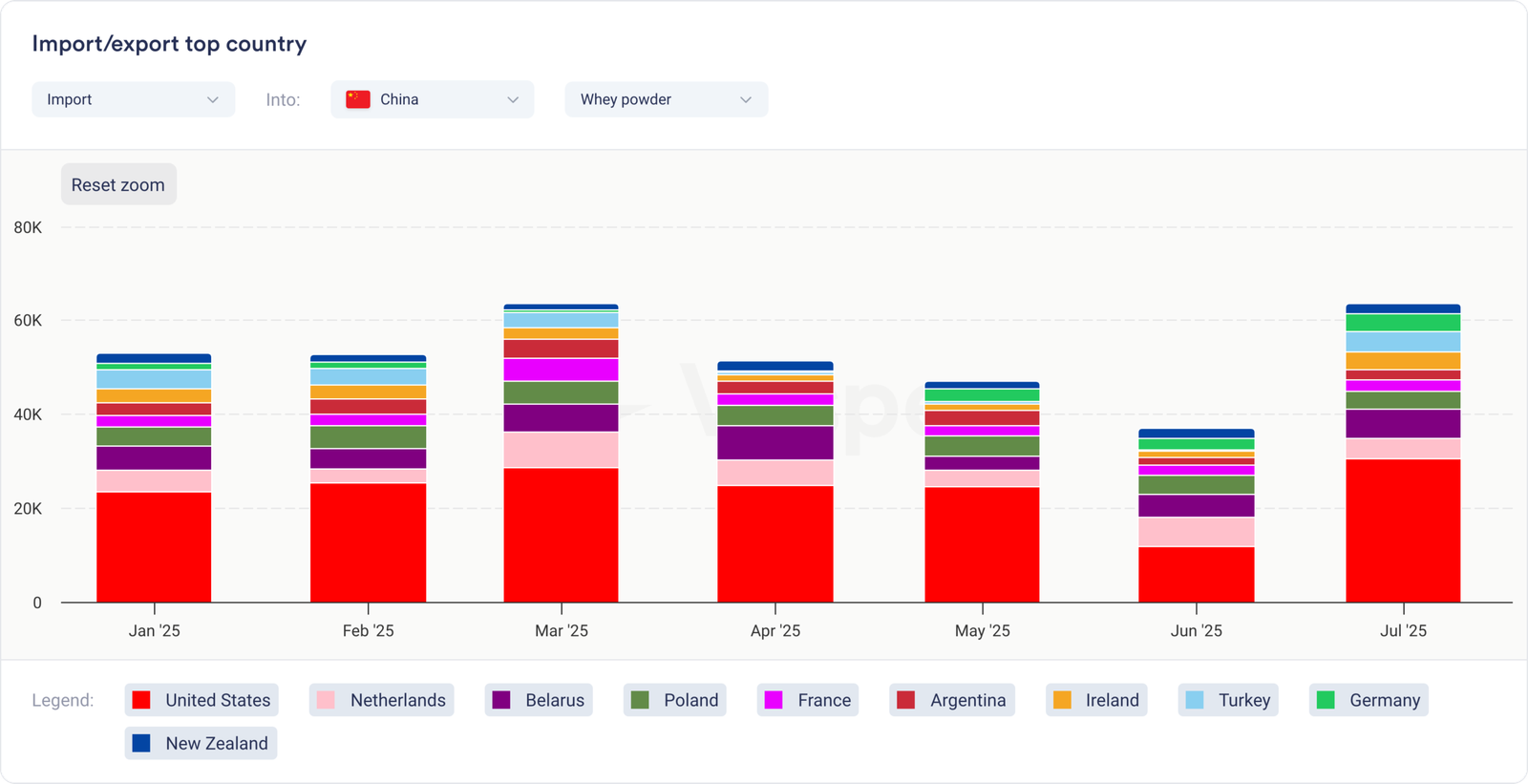Screen dimensions: 1528x784
Task: Click the Turkey light blue legend square
Action: (1195, 700)
